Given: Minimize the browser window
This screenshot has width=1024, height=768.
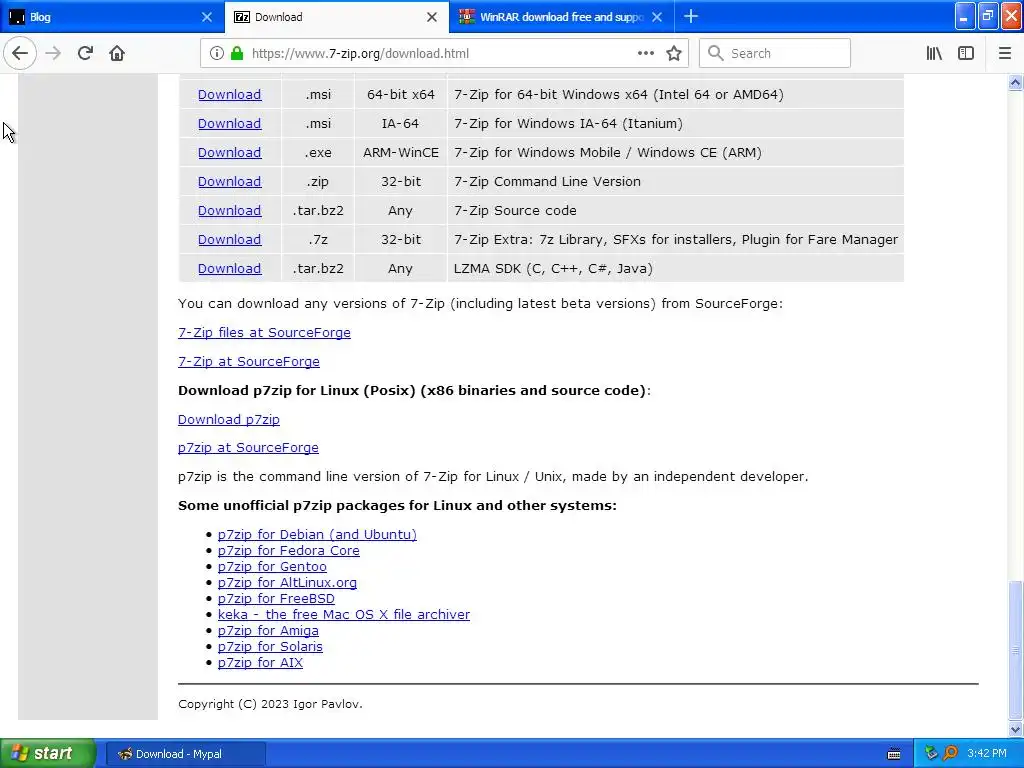Looking at the screenshot, I should 965,16.
